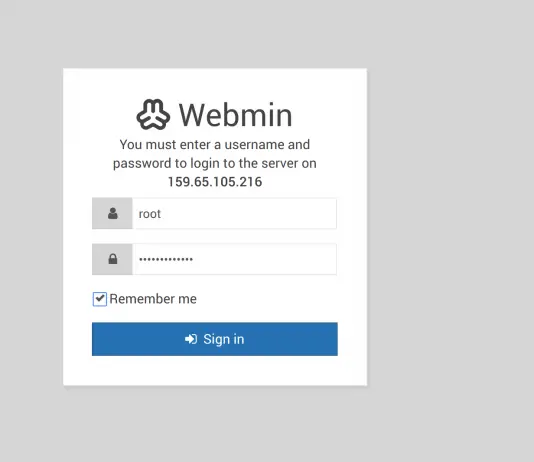Focus the masked password field
This screenshot has width=534, height=462.
click(x=235, y=259)
